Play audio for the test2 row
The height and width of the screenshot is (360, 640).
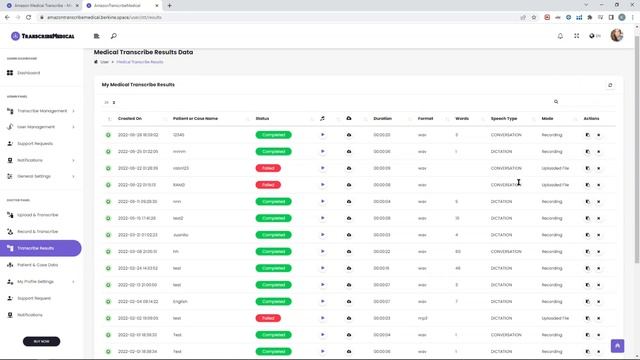click(x=322, y=218)
